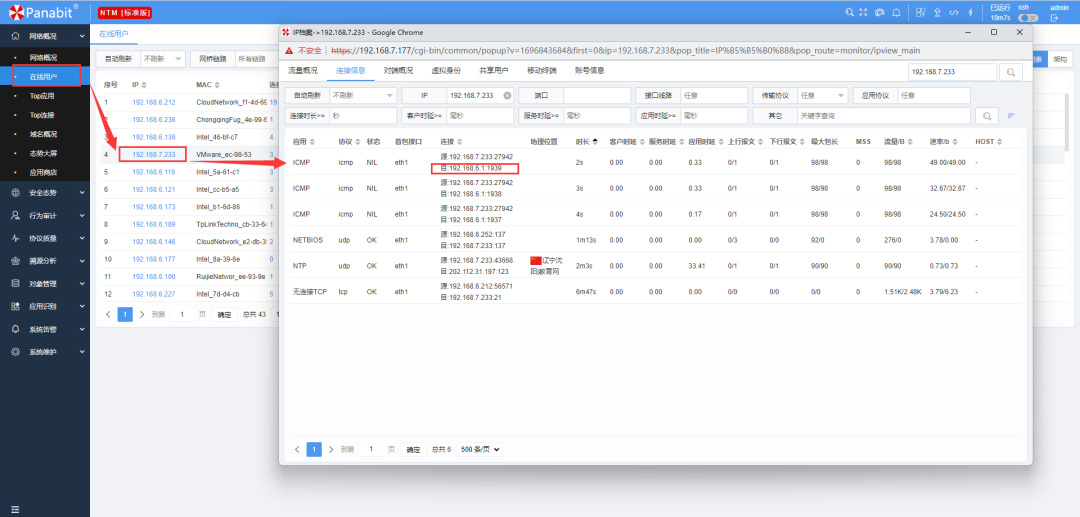
Task: Click the blue filter-collapse lines icon
Action: pyautogui.click(x=1011, y=116)
